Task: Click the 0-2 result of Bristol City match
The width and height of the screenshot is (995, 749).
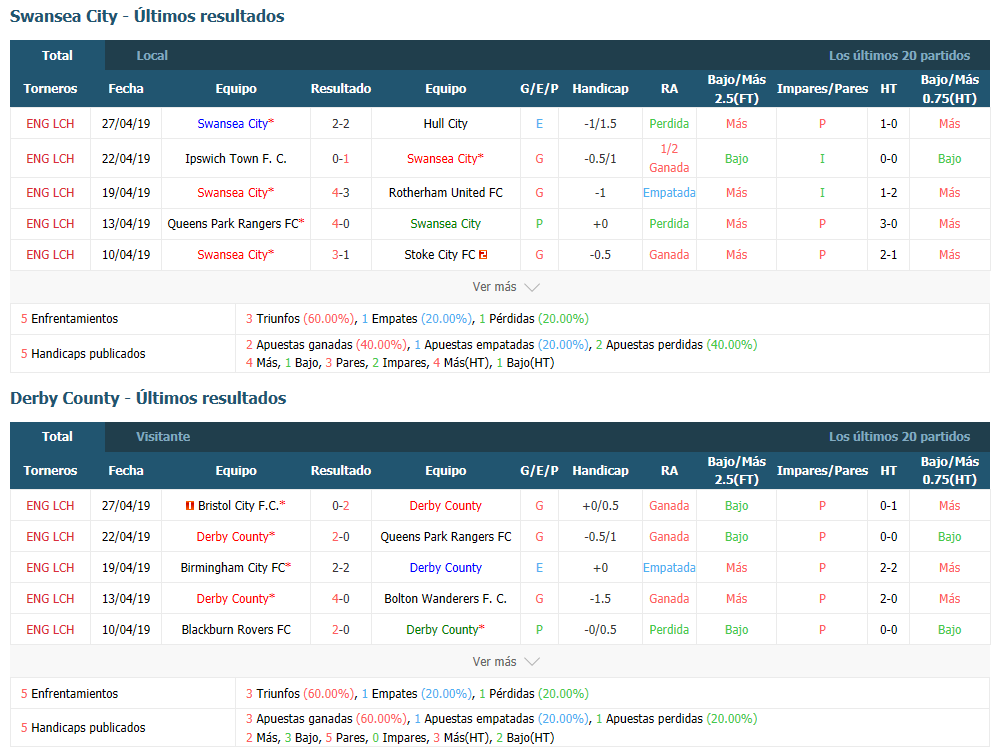Action: 341,506
